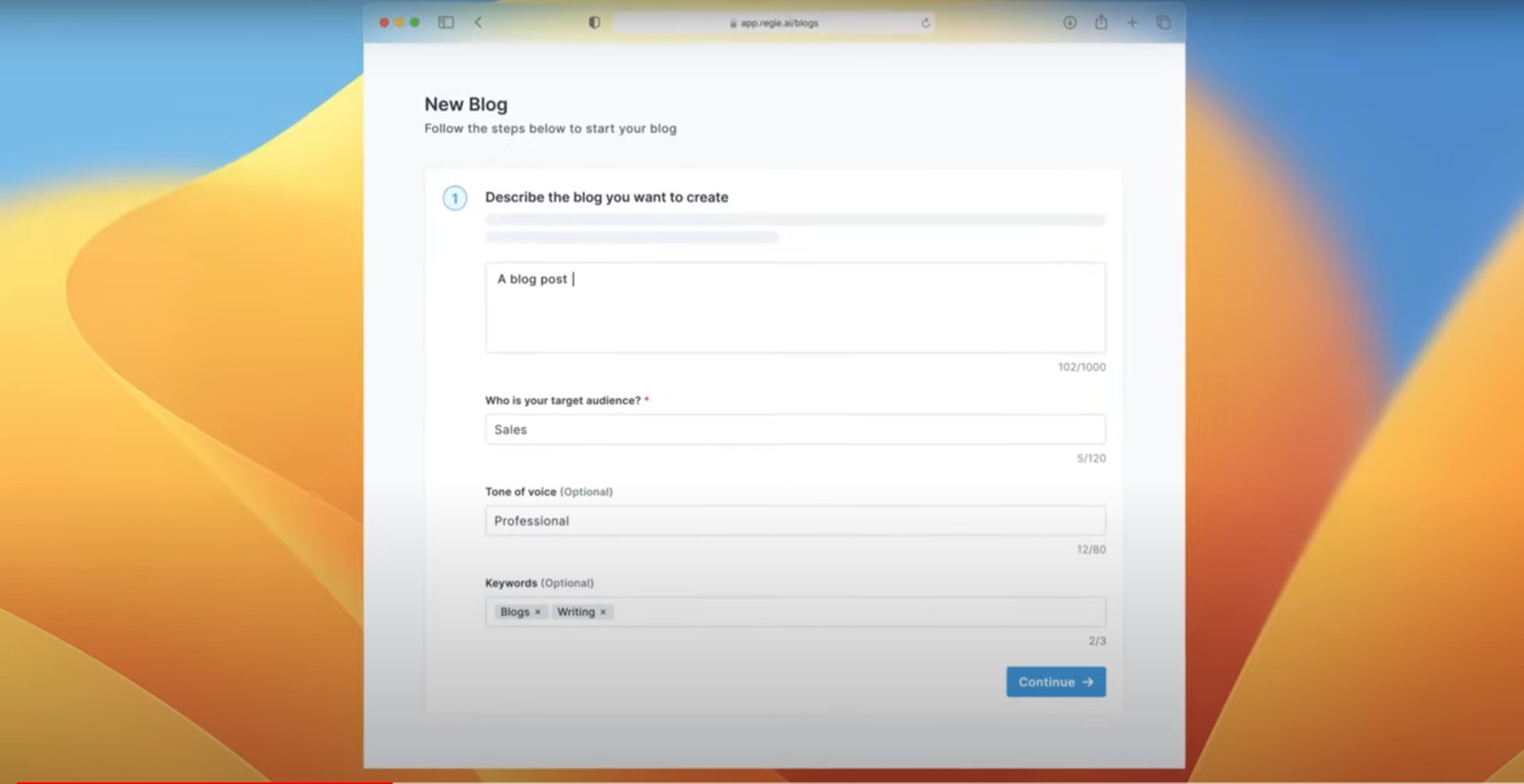Minimize the Safari window with yellow button

tap(400, 23)
